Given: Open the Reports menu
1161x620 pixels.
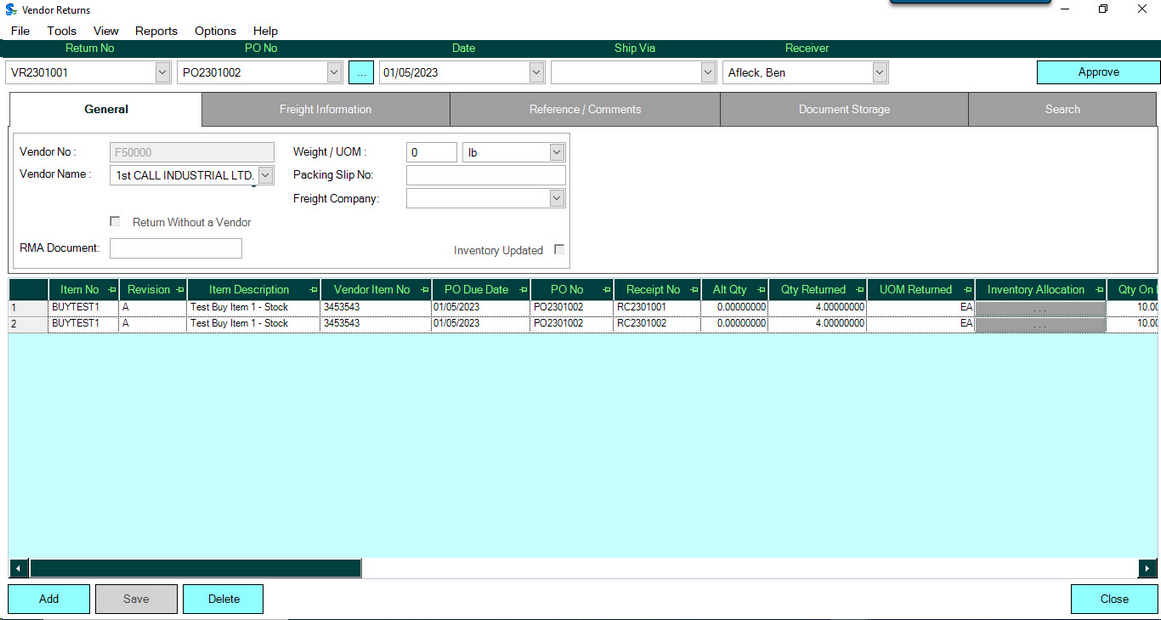Looking at the screenshot, I should [x=156, y=31].
